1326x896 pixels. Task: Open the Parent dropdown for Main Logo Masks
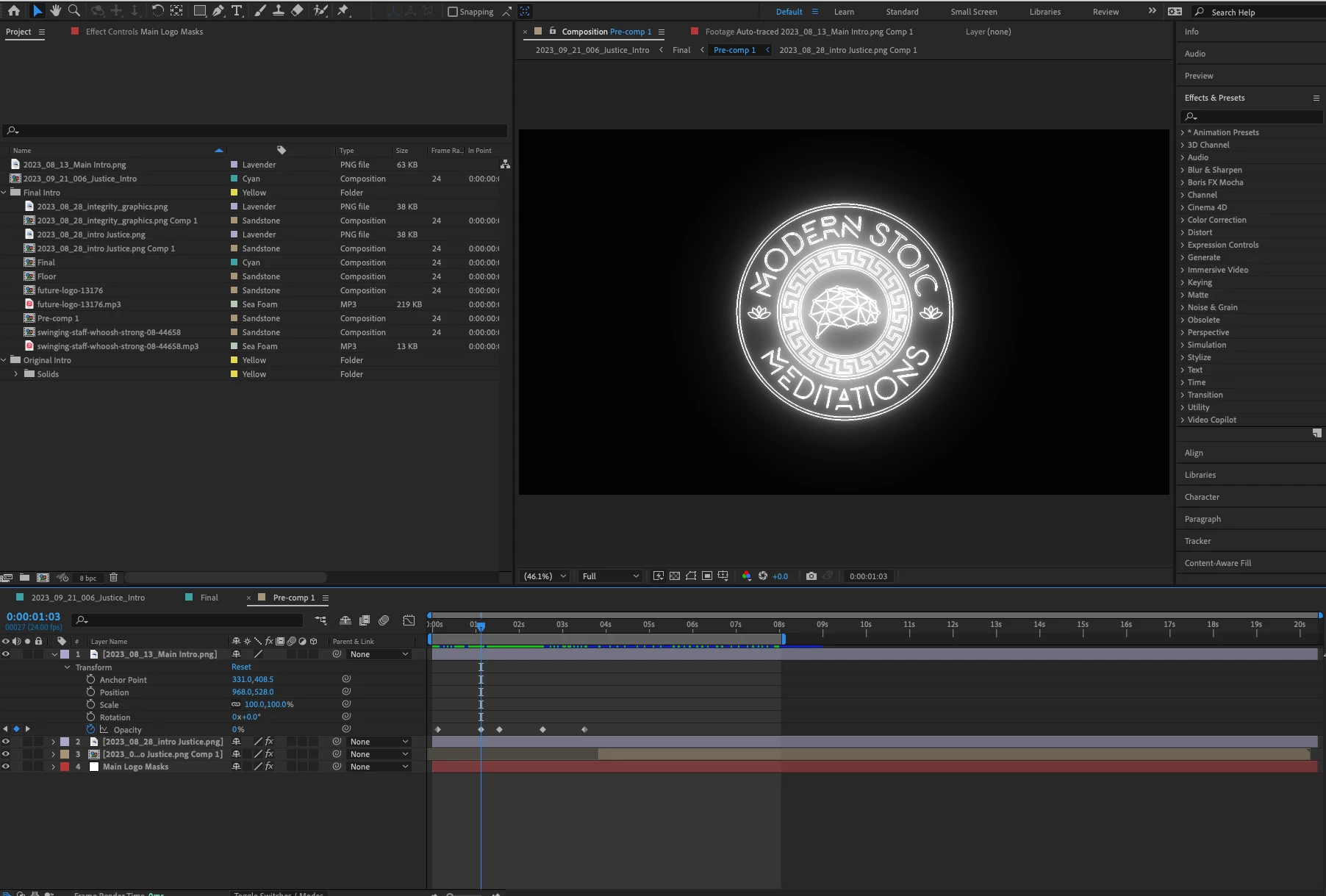point(379,767)
